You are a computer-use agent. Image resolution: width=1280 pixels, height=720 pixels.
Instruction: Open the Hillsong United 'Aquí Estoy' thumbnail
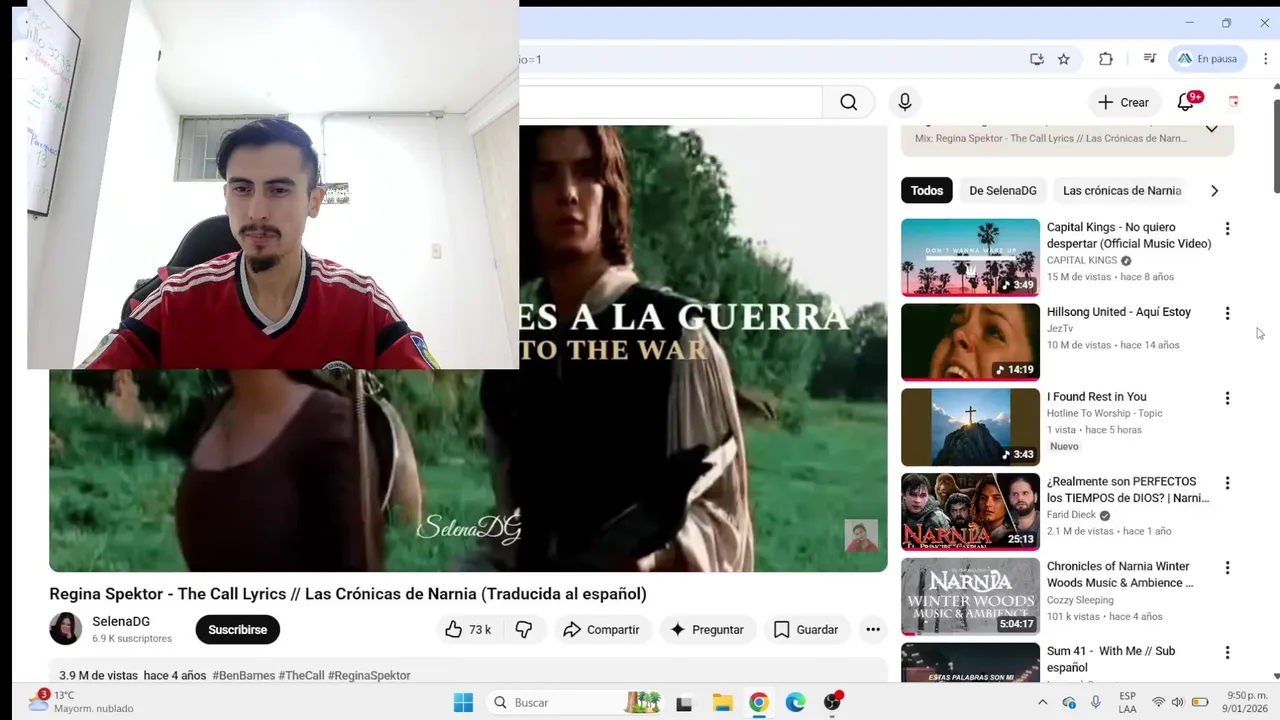[x=970, y=342]
